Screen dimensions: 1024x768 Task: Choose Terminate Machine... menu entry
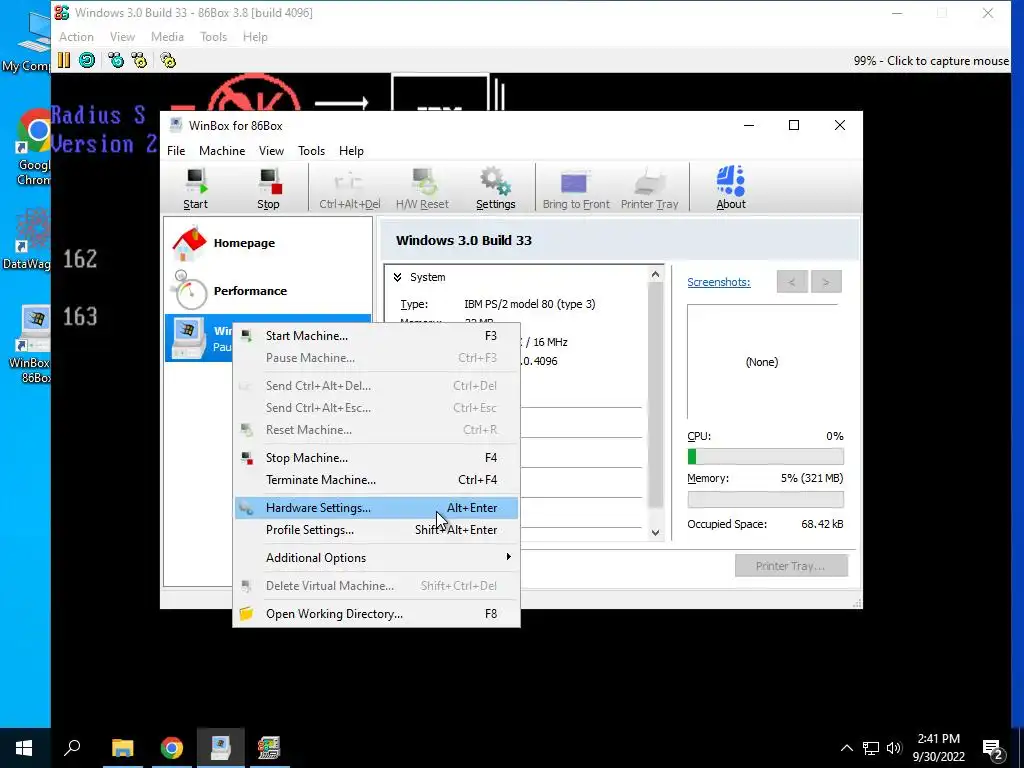(x=377, y=480)
